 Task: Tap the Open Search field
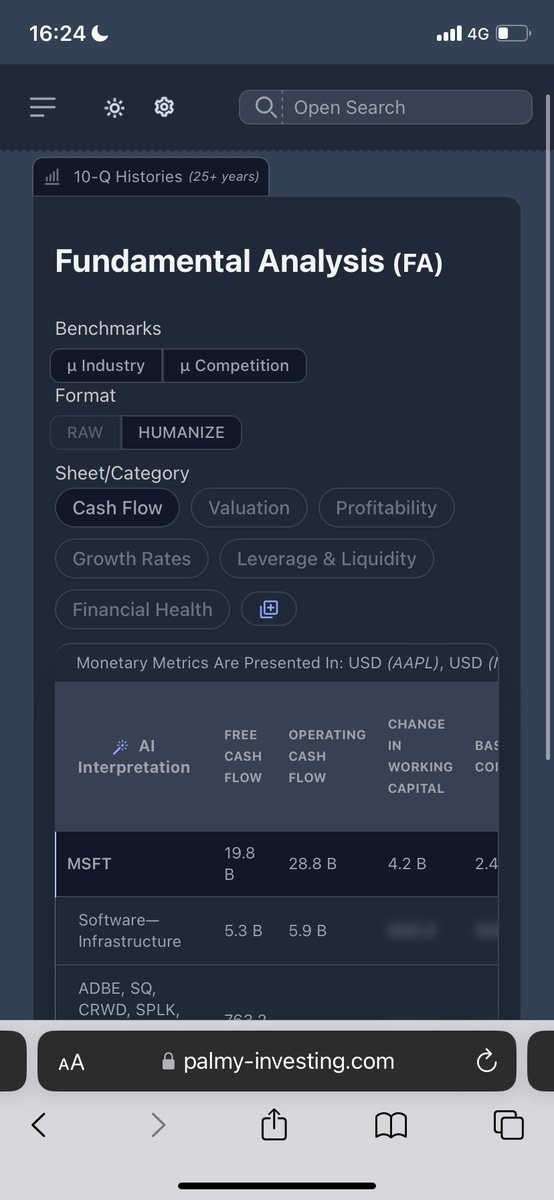(386, 107)
